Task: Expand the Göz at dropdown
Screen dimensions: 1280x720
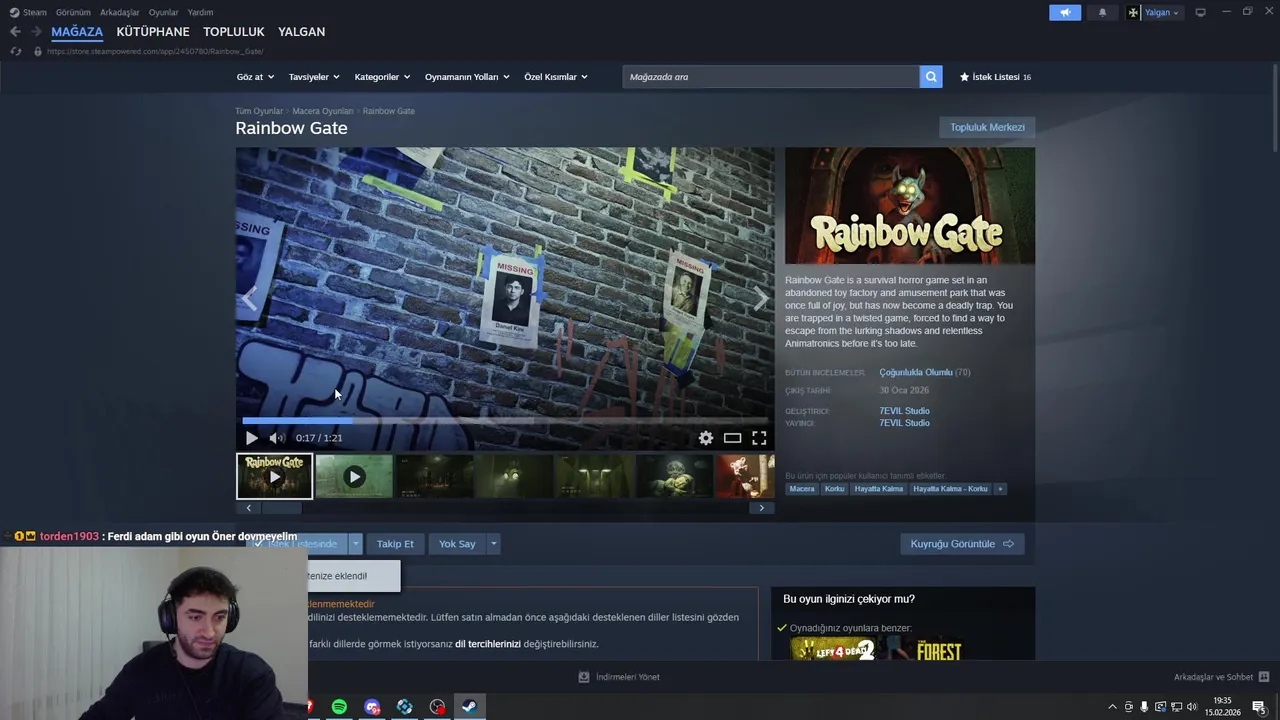Action: click(254, 77)
